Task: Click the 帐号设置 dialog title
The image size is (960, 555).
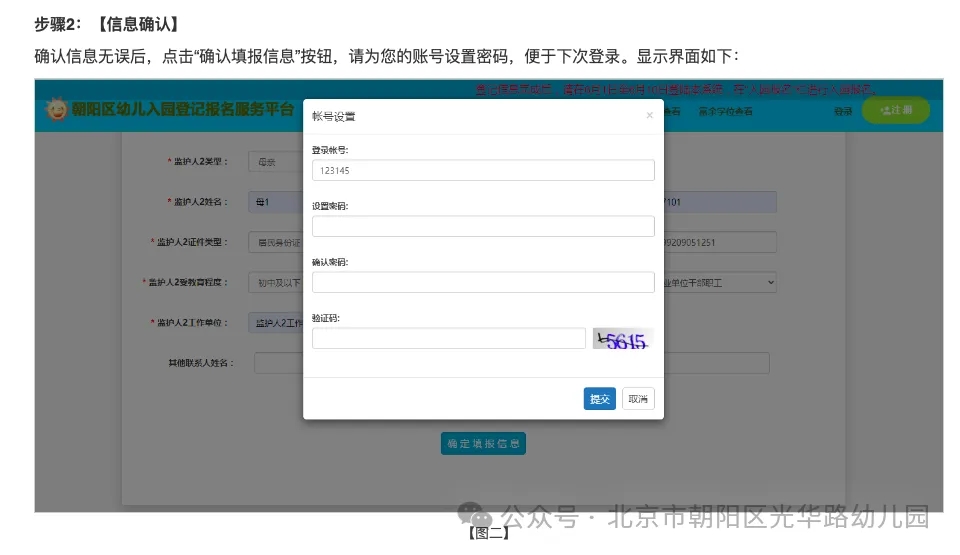Action: pyautogui.click(x=334, y=116)
